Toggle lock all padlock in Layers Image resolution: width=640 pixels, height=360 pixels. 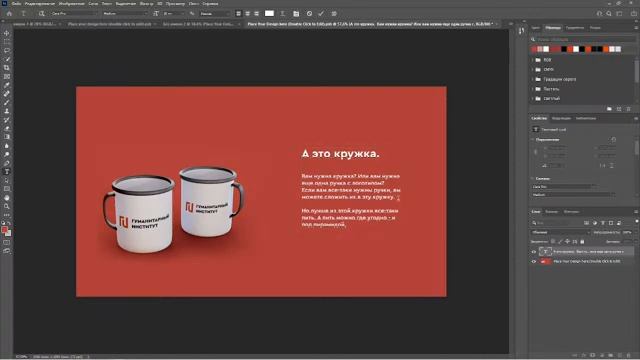(582, 242)
